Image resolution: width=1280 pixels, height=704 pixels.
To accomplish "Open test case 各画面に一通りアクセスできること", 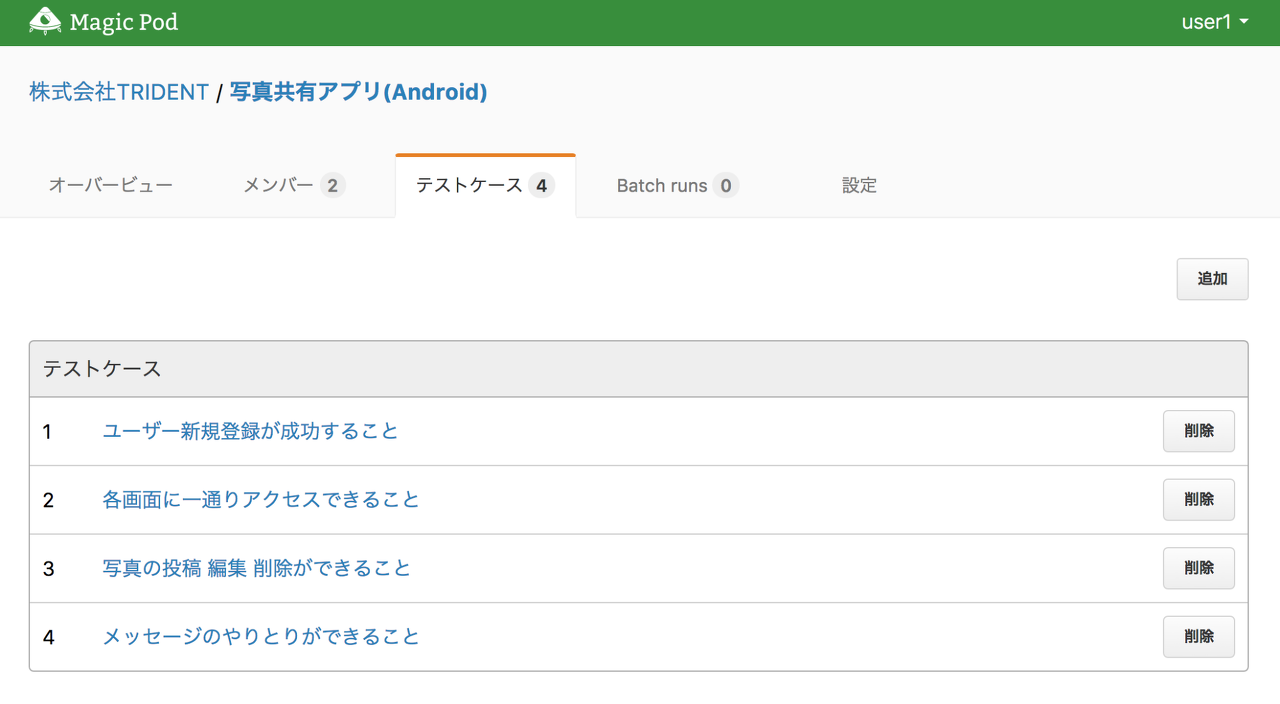I will click(260, 500).
